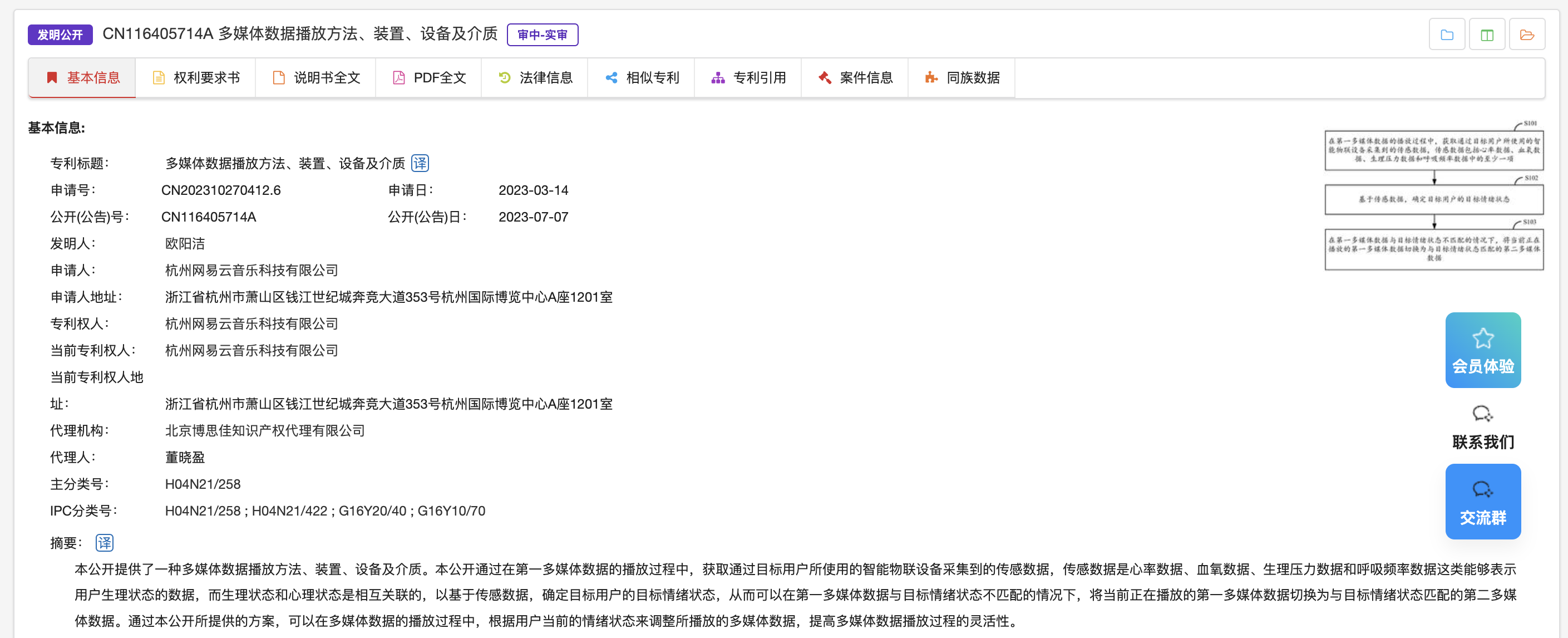Click the translate icon beside patent title
Viewport: 1568px width, 638px height.
(420, 163)
